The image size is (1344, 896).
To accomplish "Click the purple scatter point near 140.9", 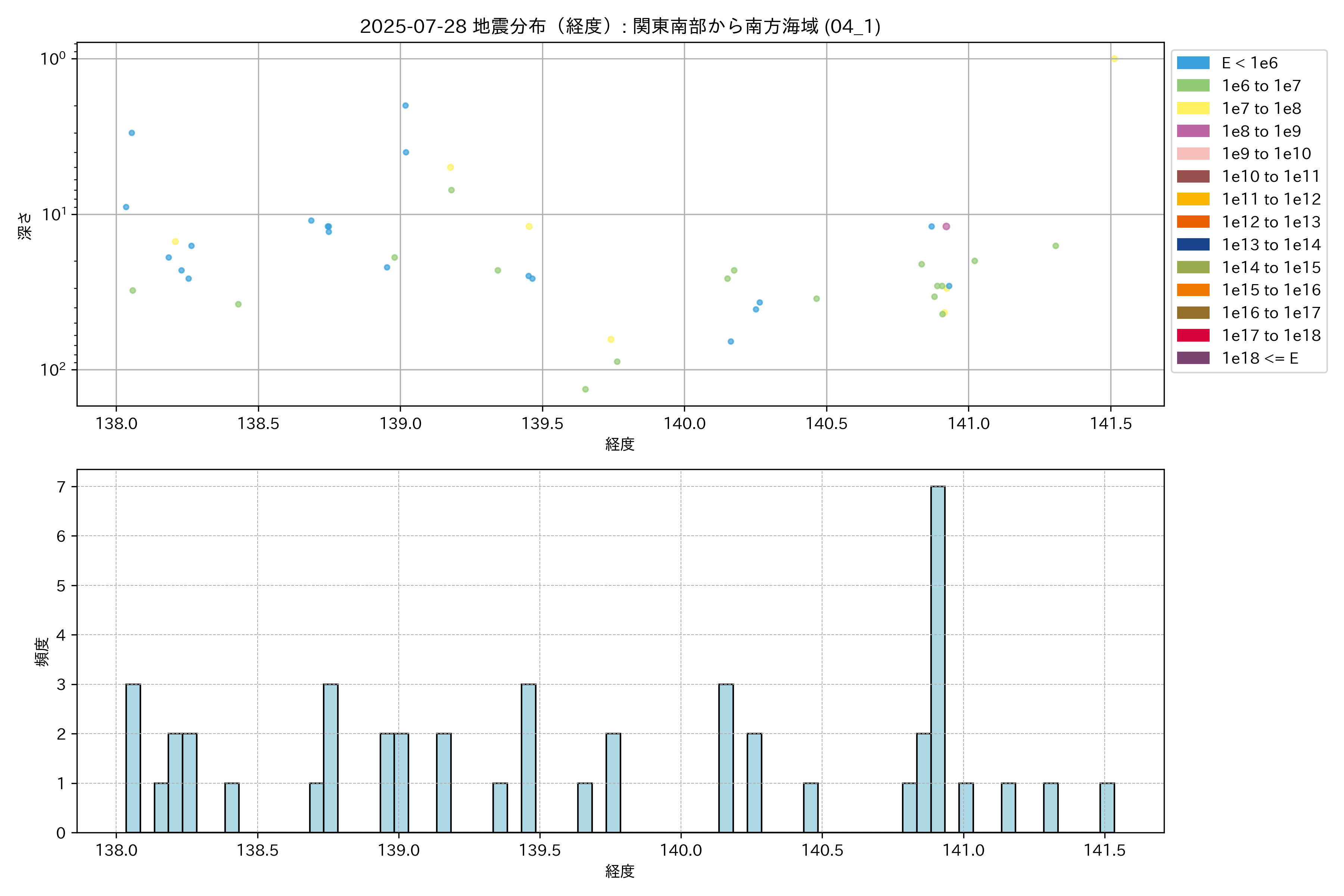I will [x=946, y=226].
